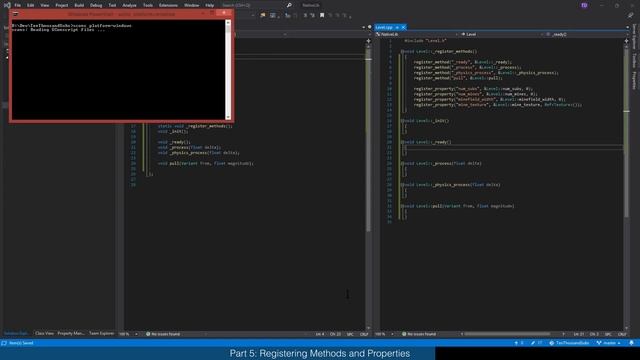Screen dimensions: 640x360
Task: Switch to the Class View tab
Action: (x=44, y=333)
